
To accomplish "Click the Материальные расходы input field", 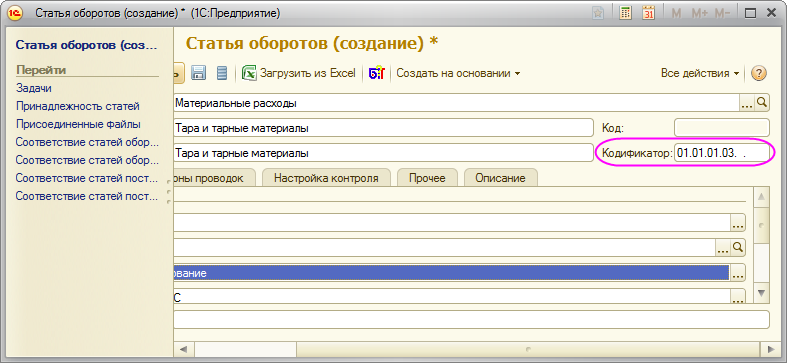I will pos(456,103).
